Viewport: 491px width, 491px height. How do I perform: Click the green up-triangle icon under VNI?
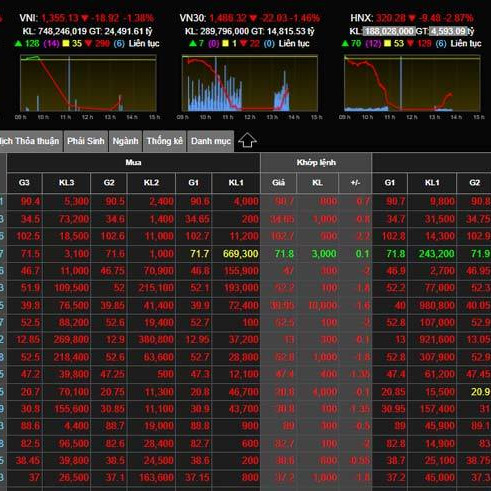pyautogui.click(x=19, y=43)
